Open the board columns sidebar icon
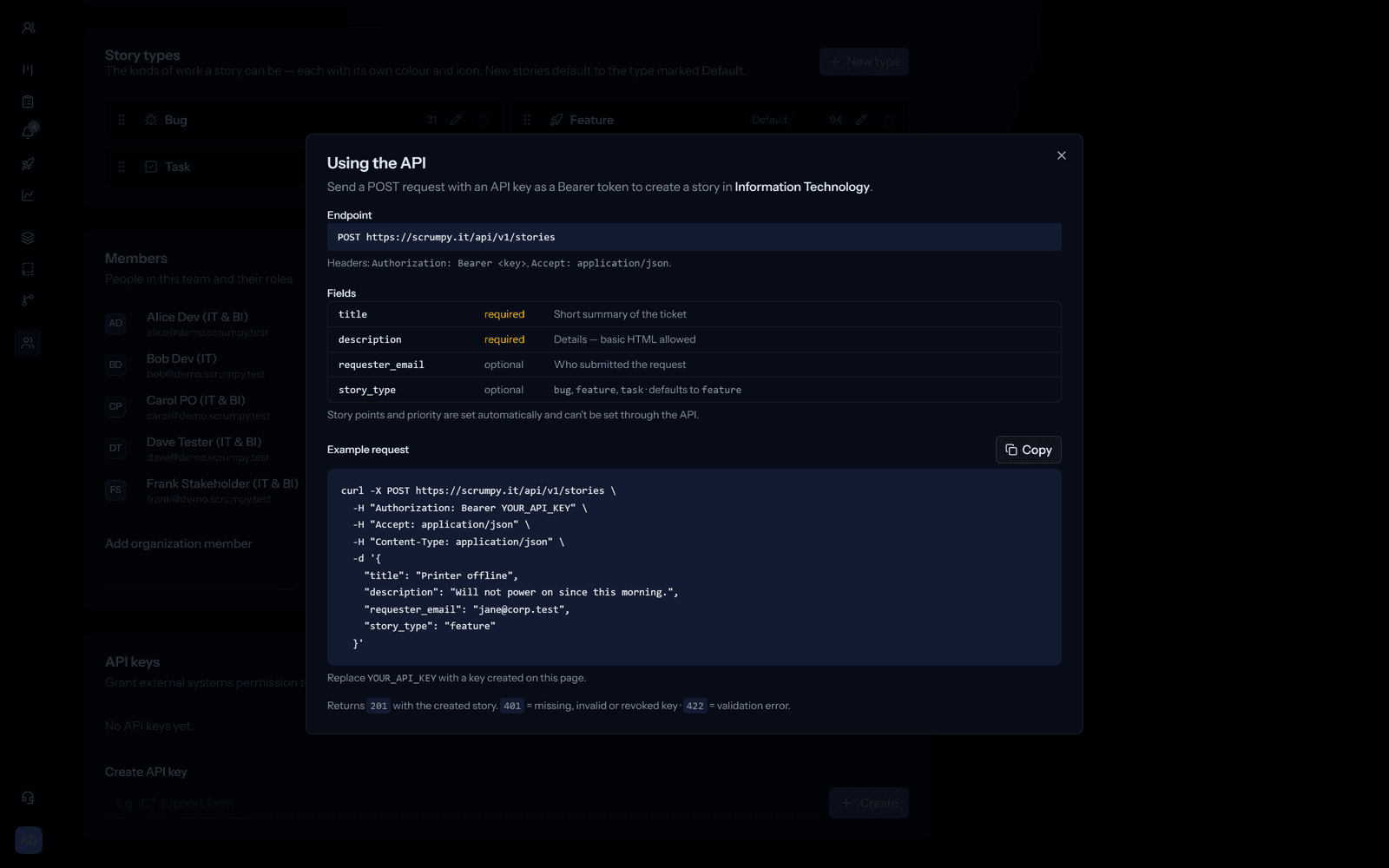The width and height of the screenshot is (1389, 868). click(29, 69)
